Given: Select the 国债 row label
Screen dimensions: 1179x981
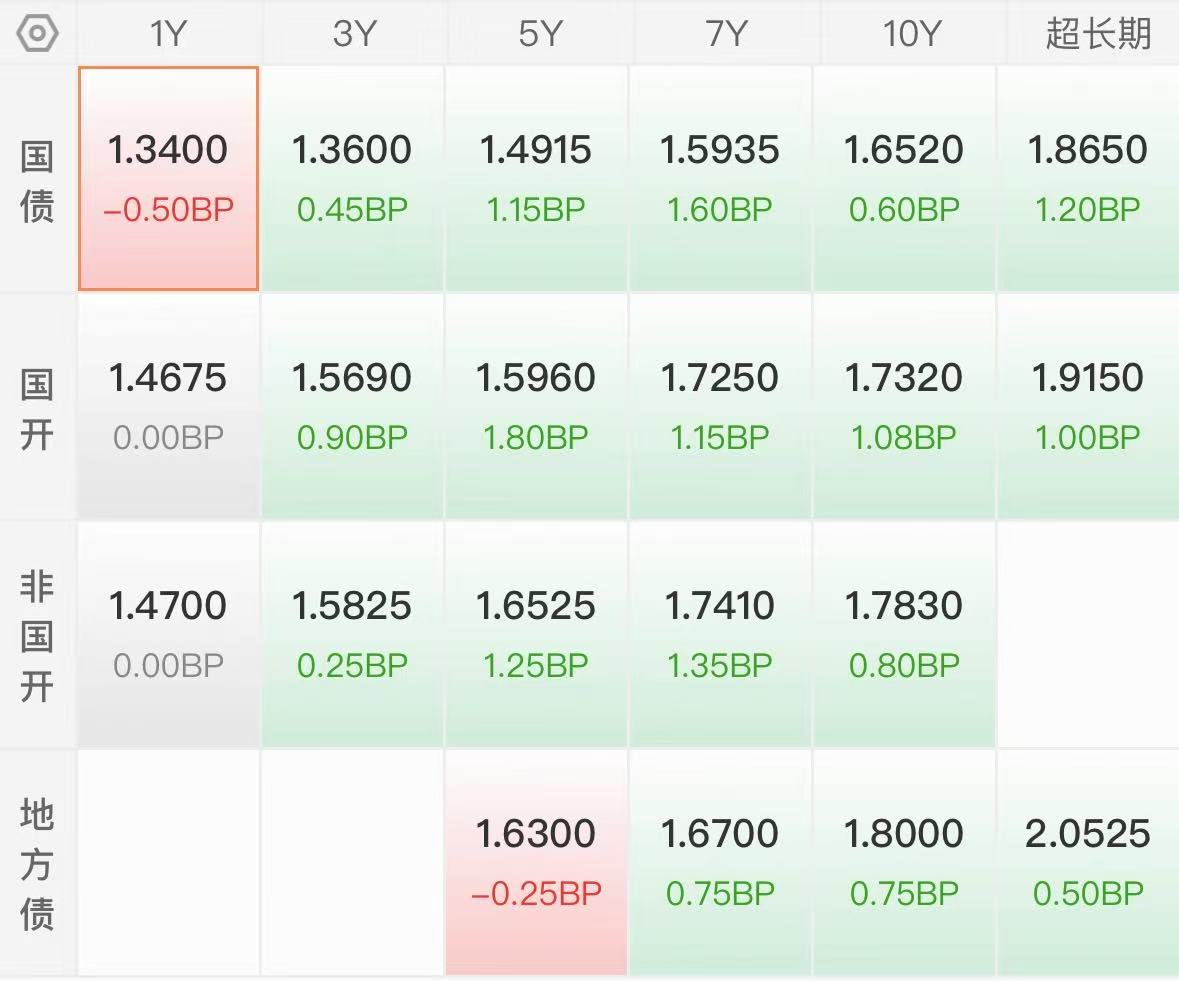Looking at the screenshot, I should pos(37,182).
